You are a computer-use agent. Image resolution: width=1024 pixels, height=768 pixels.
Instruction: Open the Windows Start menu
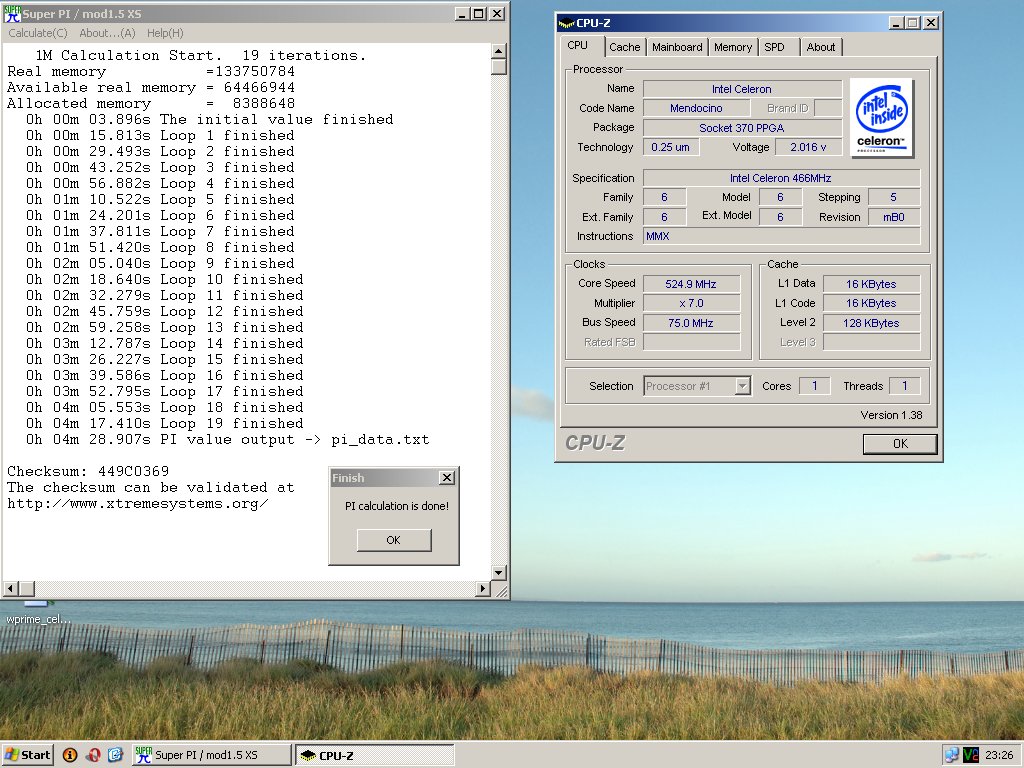point(27,755)
